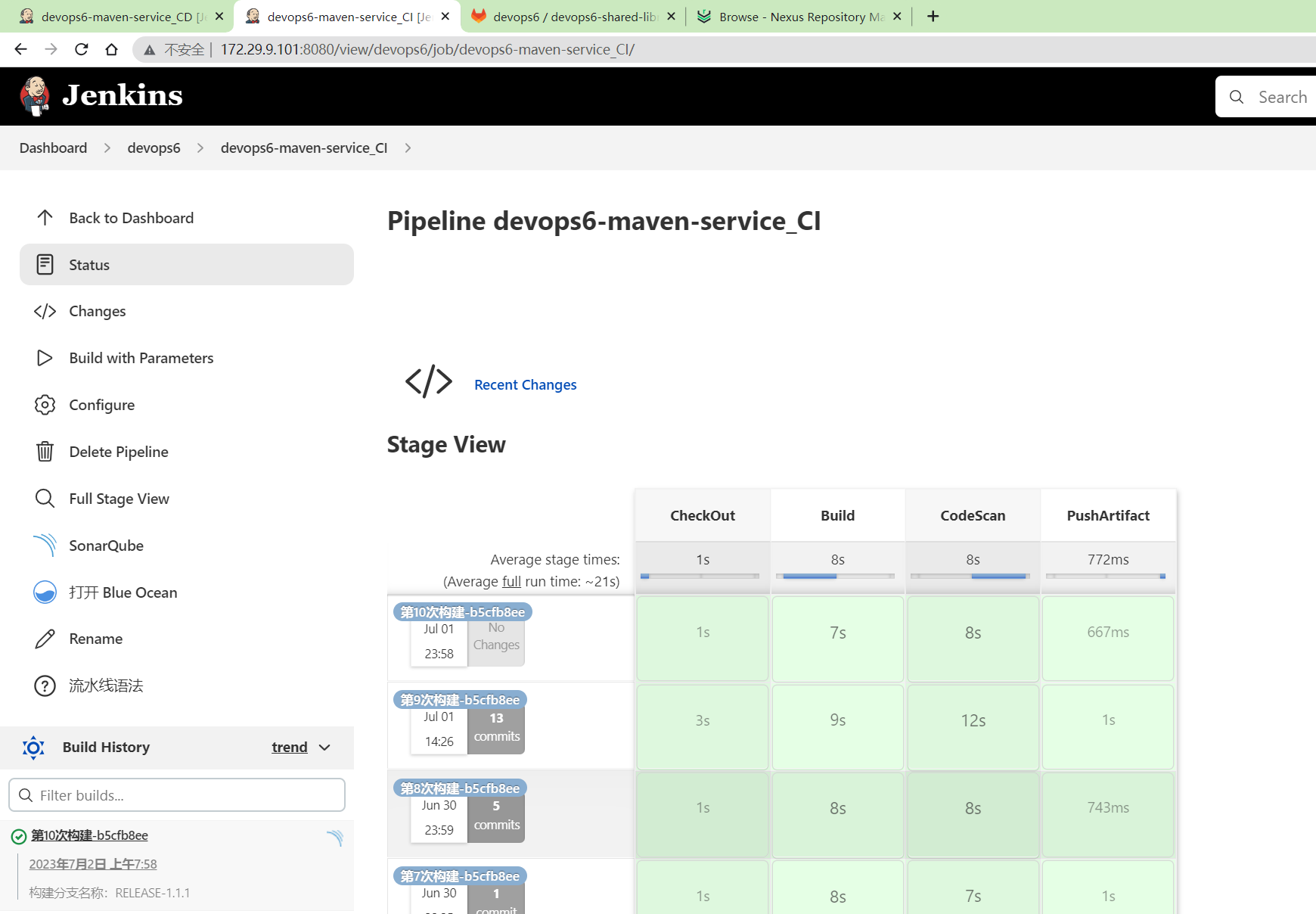
Task: Click the Blue Ocean circle icon
Action: pos(45,592)
